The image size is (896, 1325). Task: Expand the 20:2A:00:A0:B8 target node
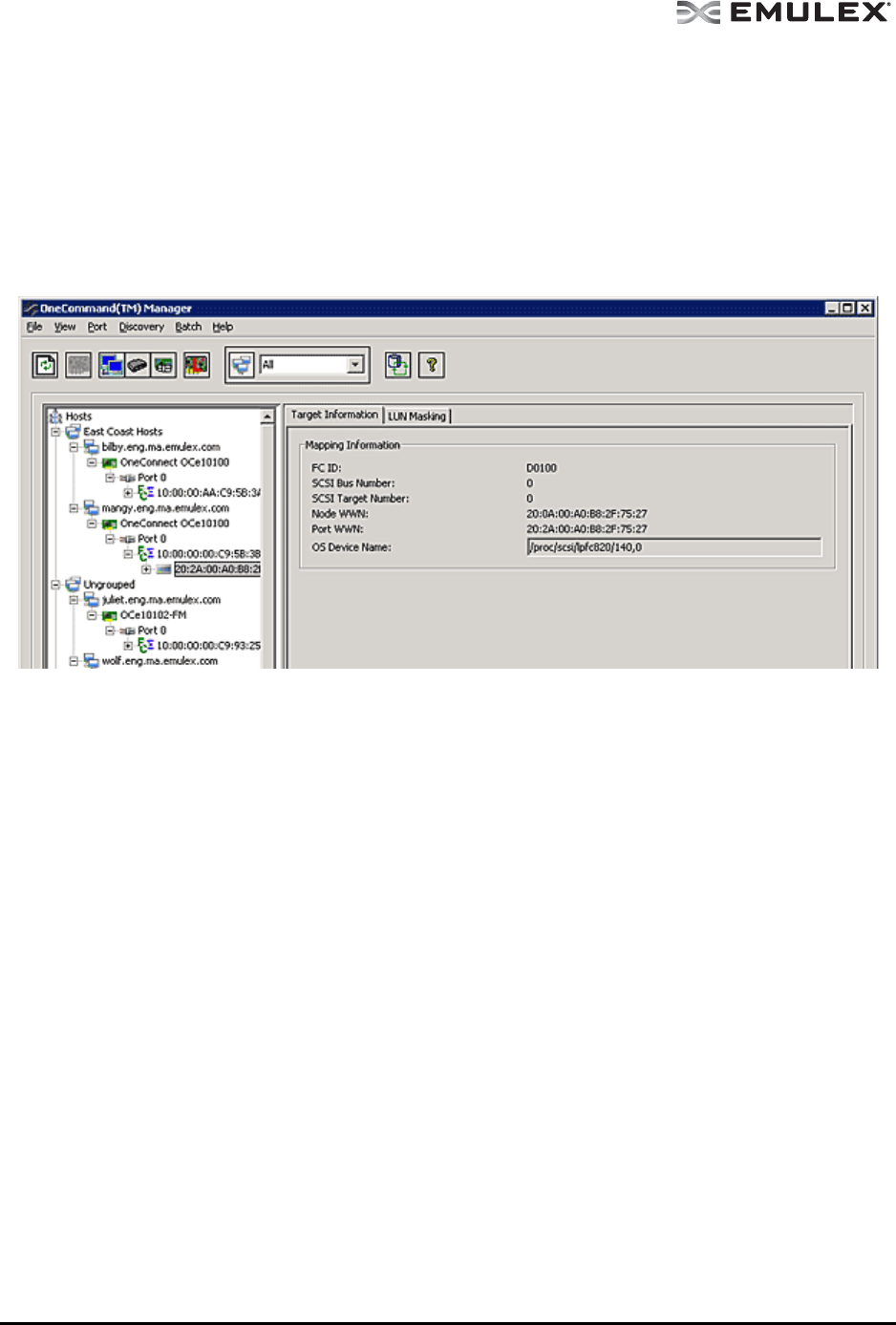point(146,569)
